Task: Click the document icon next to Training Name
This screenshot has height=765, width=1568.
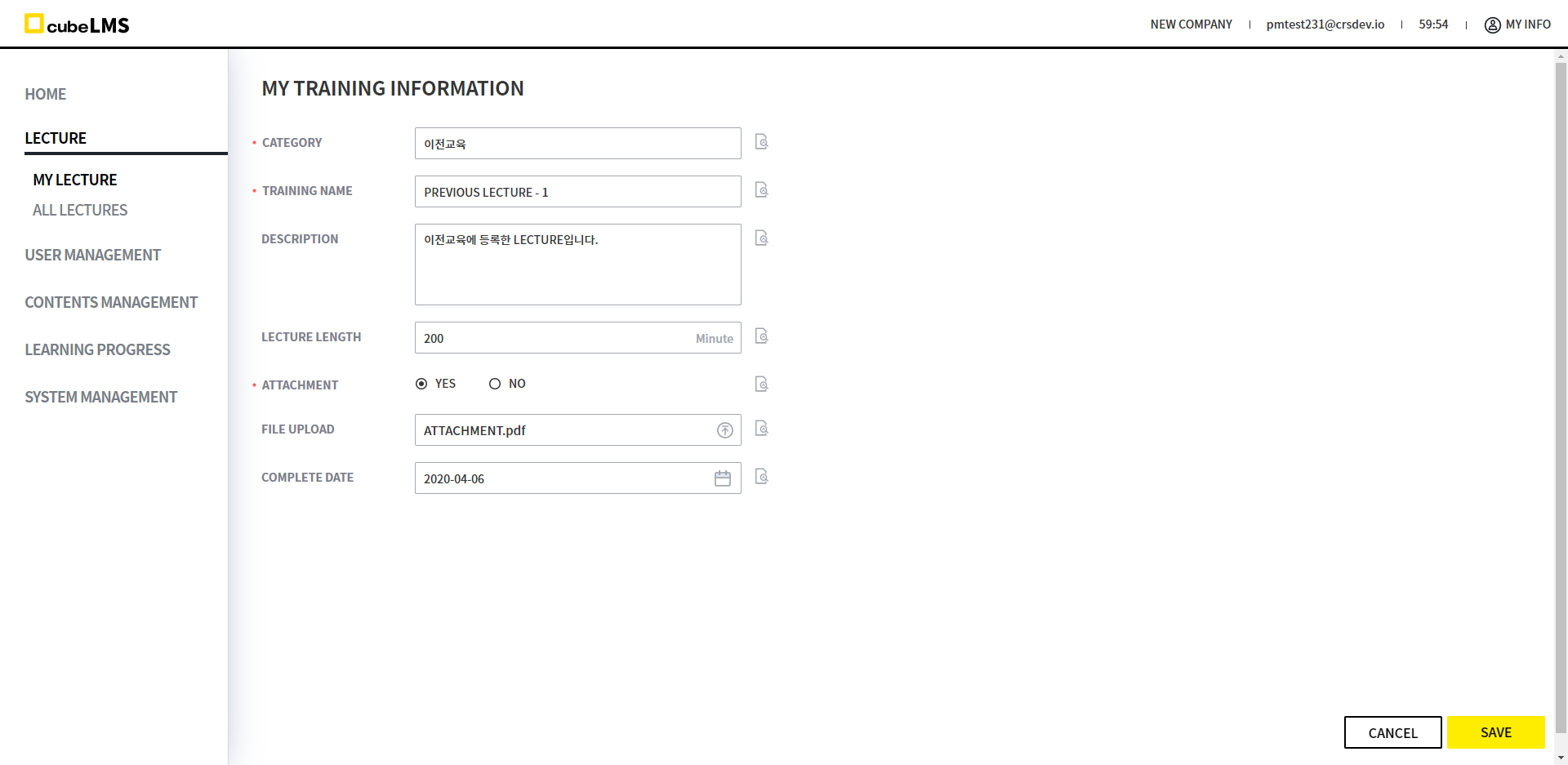Action: coord(761,190)
